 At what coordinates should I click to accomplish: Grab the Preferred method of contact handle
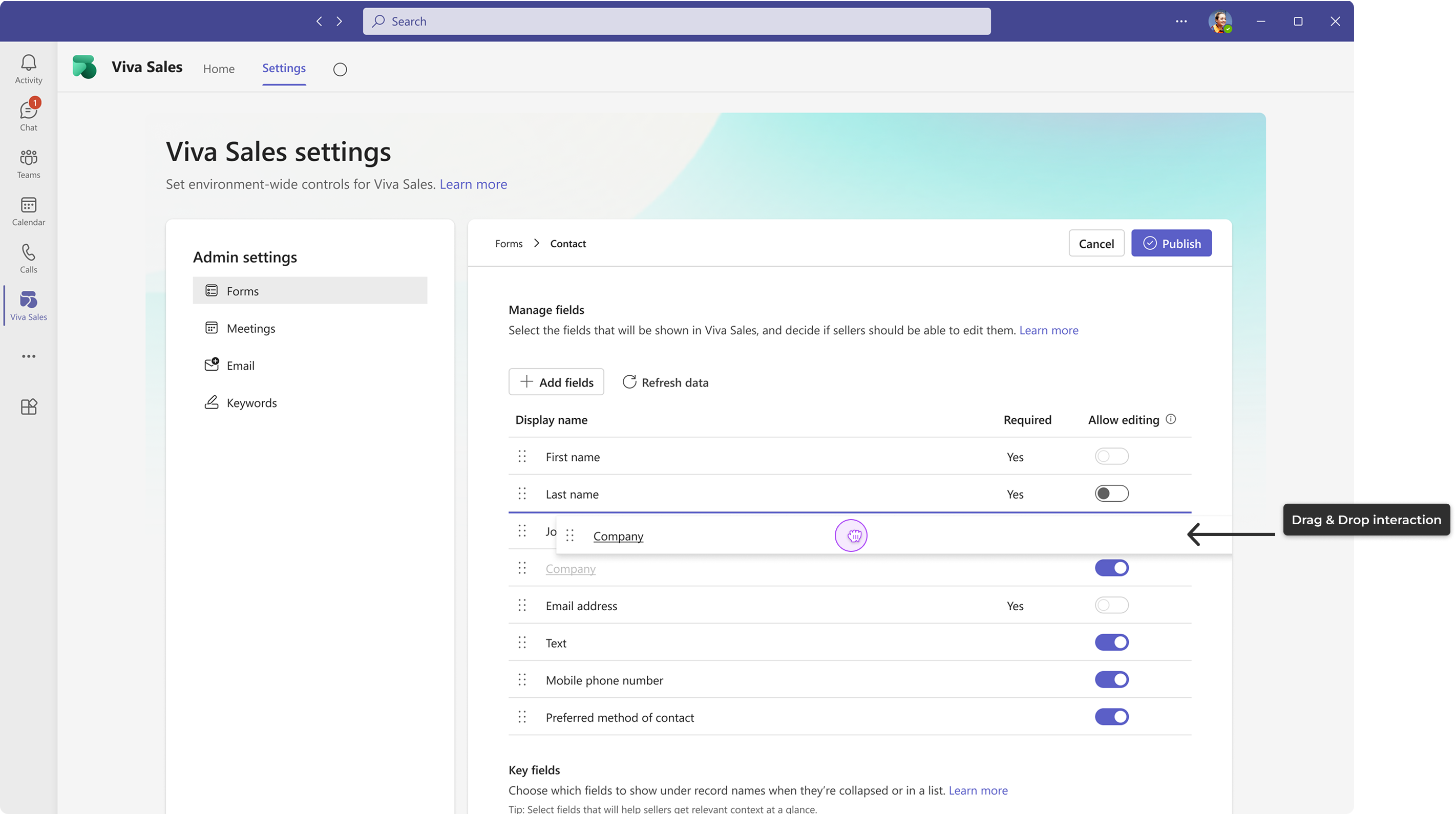coord(522,717)
